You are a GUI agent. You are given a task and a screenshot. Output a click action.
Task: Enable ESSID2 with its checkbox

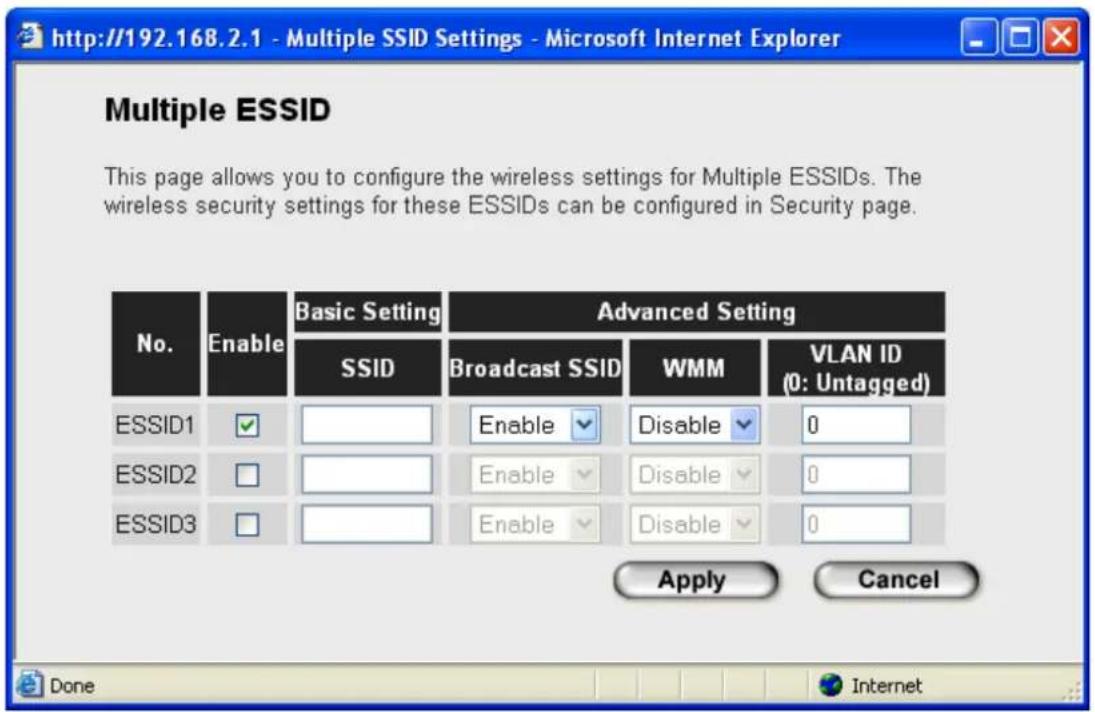[247, 475]
